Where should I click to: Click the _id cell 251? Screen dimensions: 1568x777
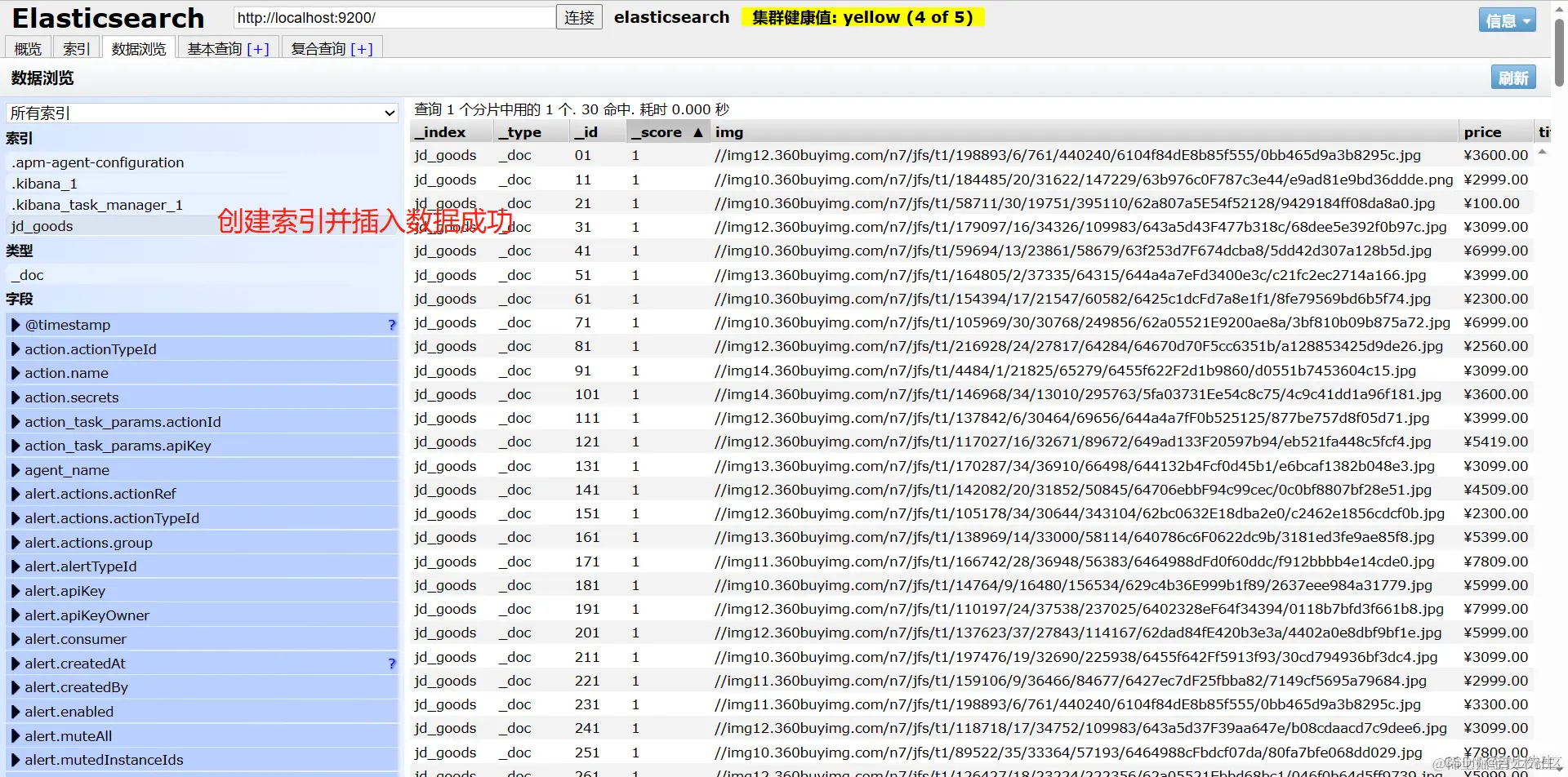tap(587, 753)
